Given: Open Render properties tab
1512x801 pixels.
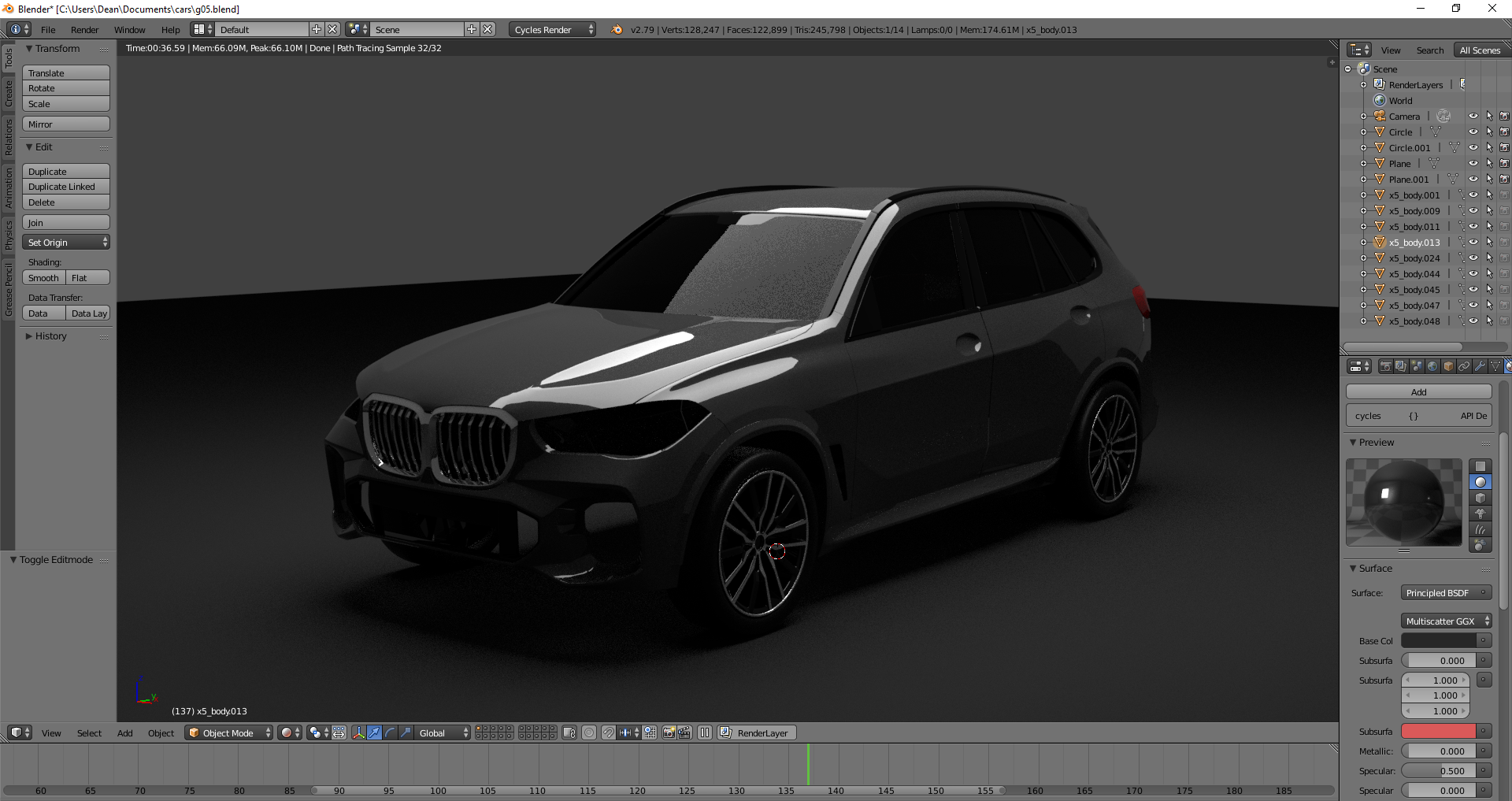Looking at the screenshot, I should click(x=1386, y=366).
